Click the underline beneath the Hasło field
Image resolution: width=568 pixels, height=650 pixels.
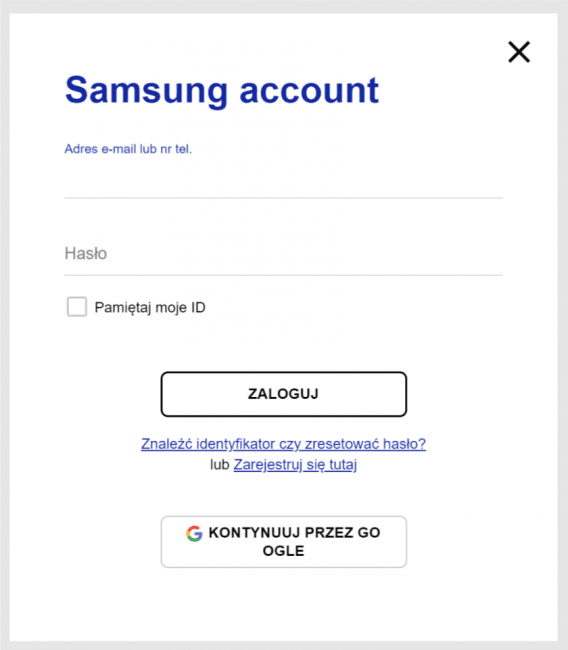pyautogui.click(x=284, y=275)
